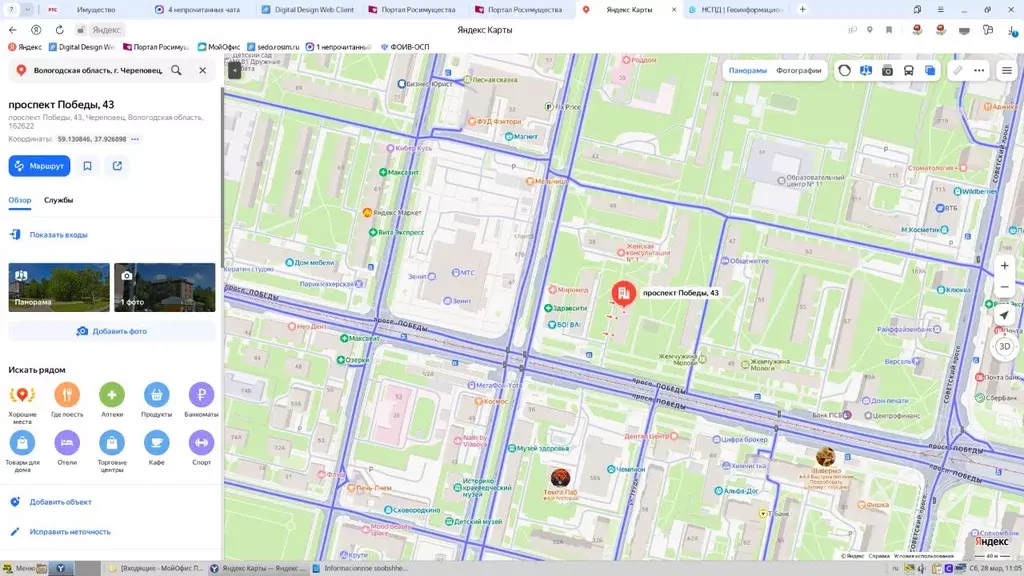Click the share icon beside the bookmark

(117, 166)
